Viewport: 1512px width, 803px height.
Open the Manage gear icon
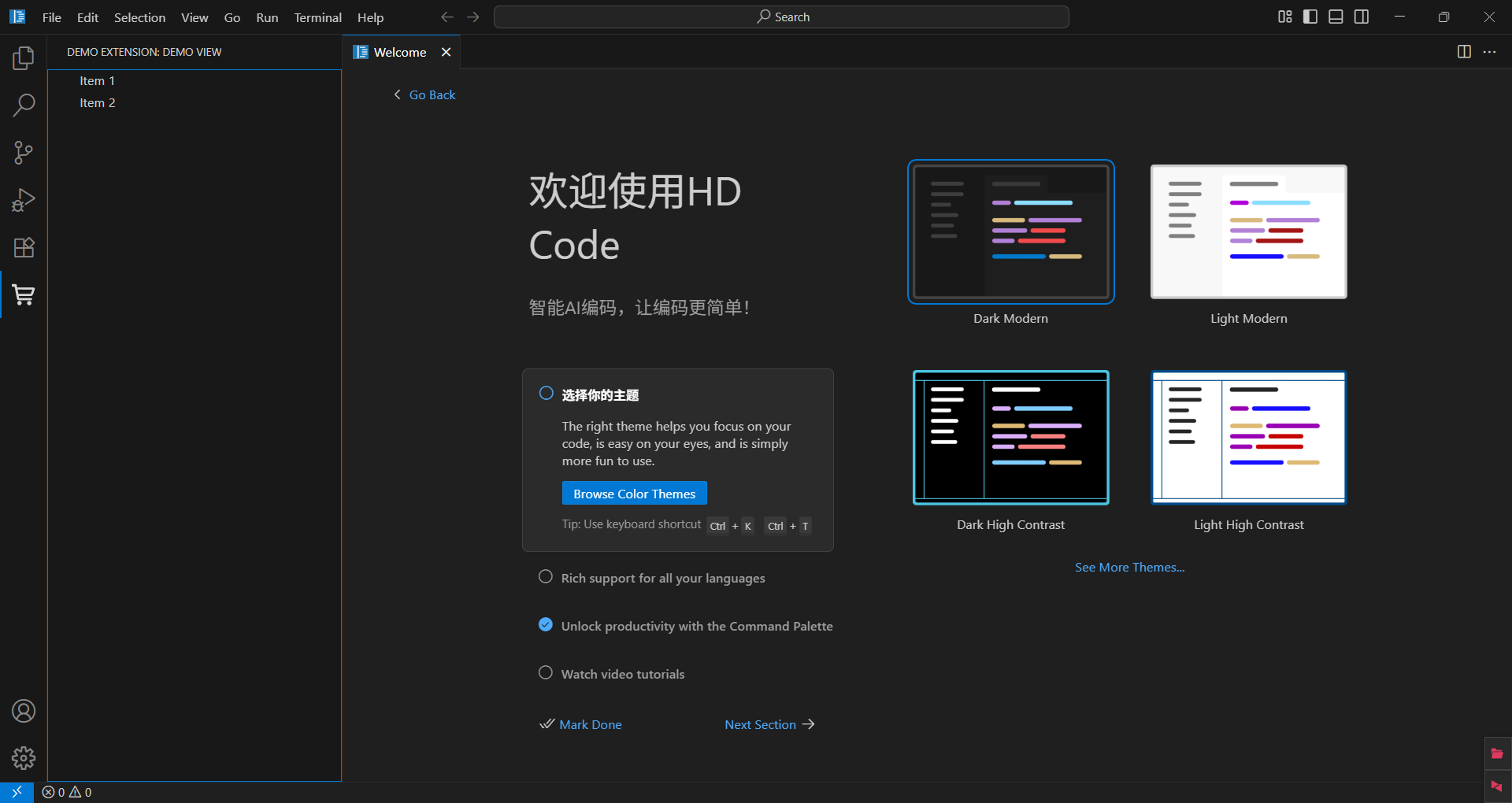[23, 758]
